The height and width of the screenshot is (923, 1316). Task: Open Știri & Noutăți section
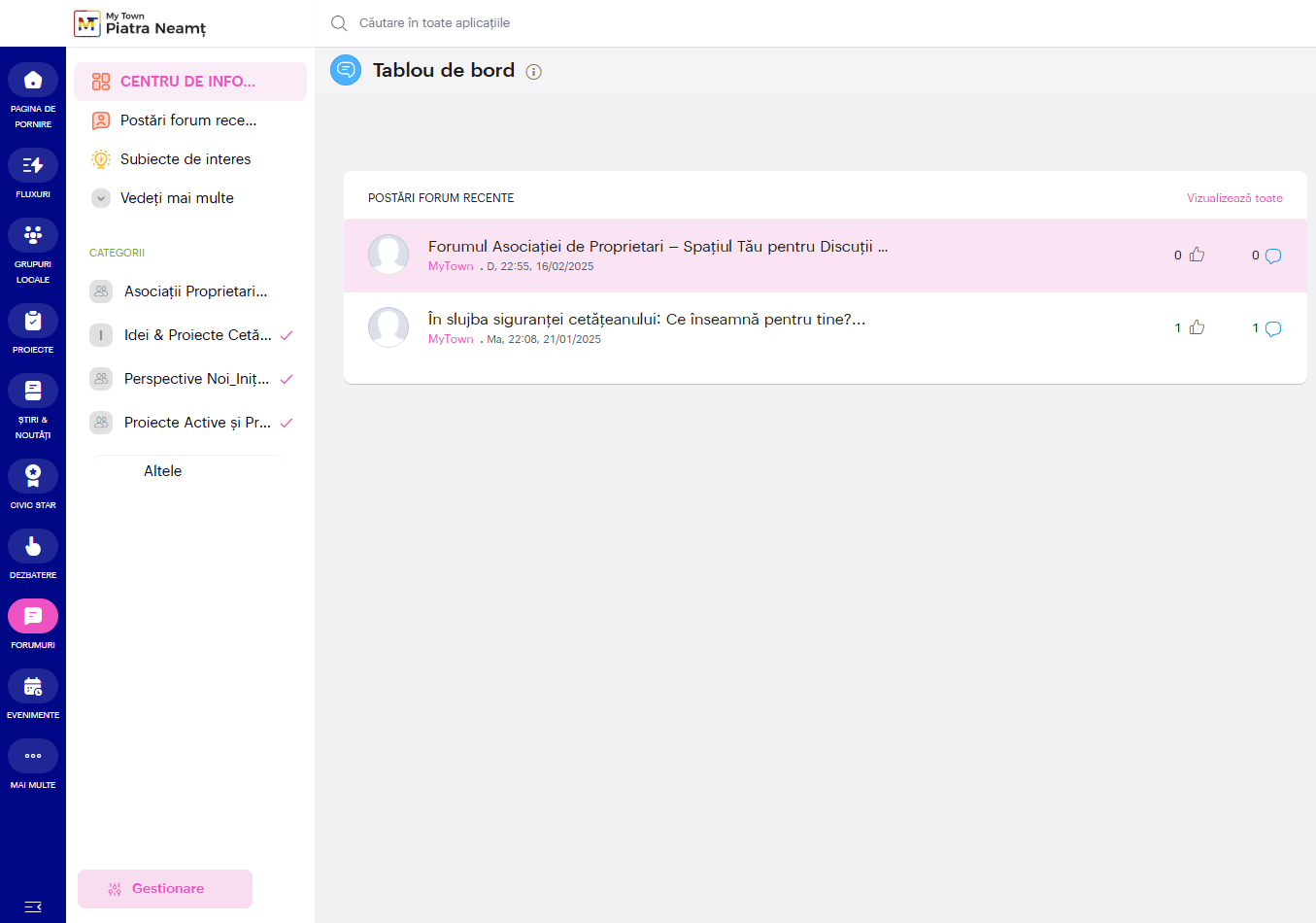(x=33, y=391)
